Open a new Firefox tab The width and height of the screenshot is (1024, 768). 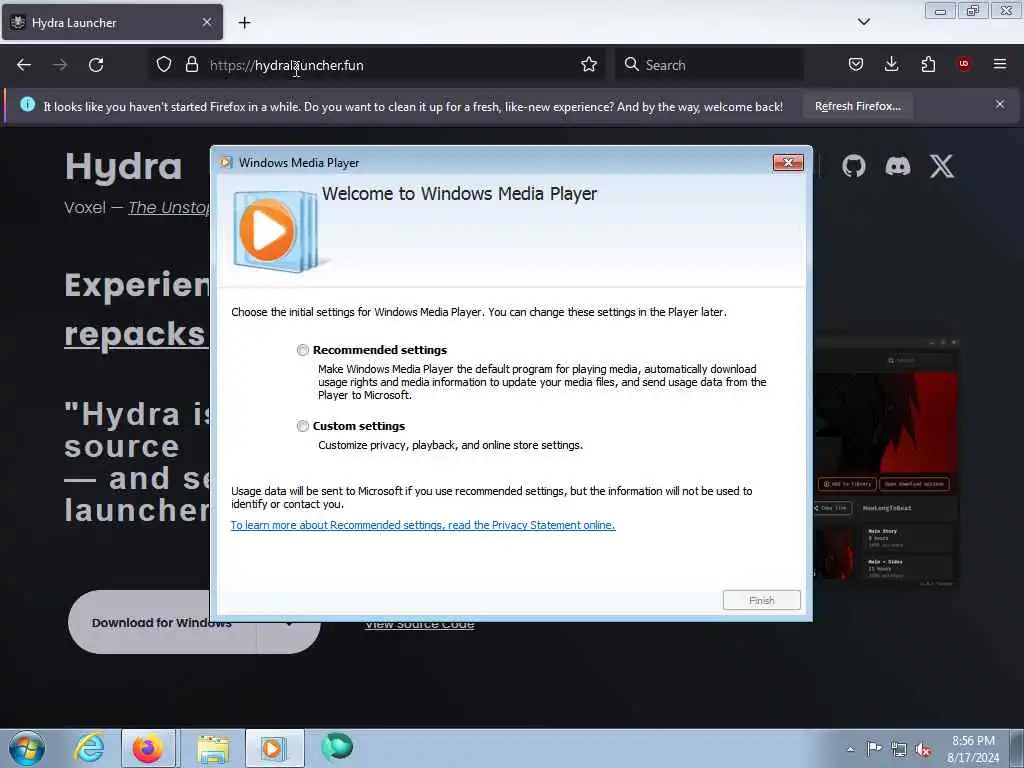tap(244, 23)
